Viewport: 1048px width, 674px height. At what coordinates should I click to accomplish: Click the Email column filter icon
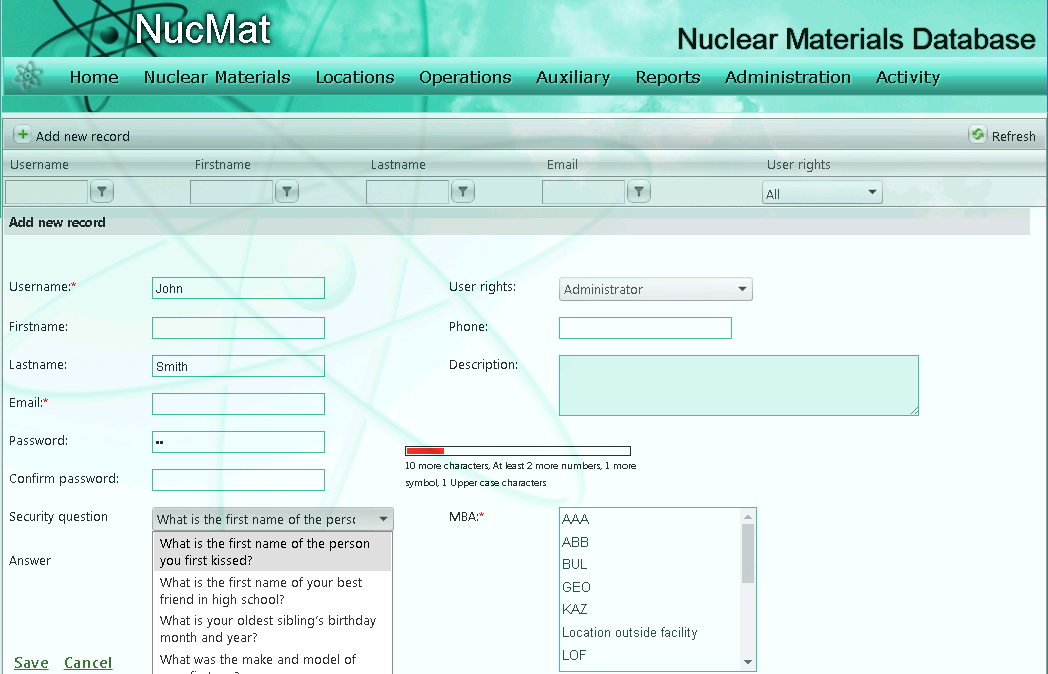[639, 192]
